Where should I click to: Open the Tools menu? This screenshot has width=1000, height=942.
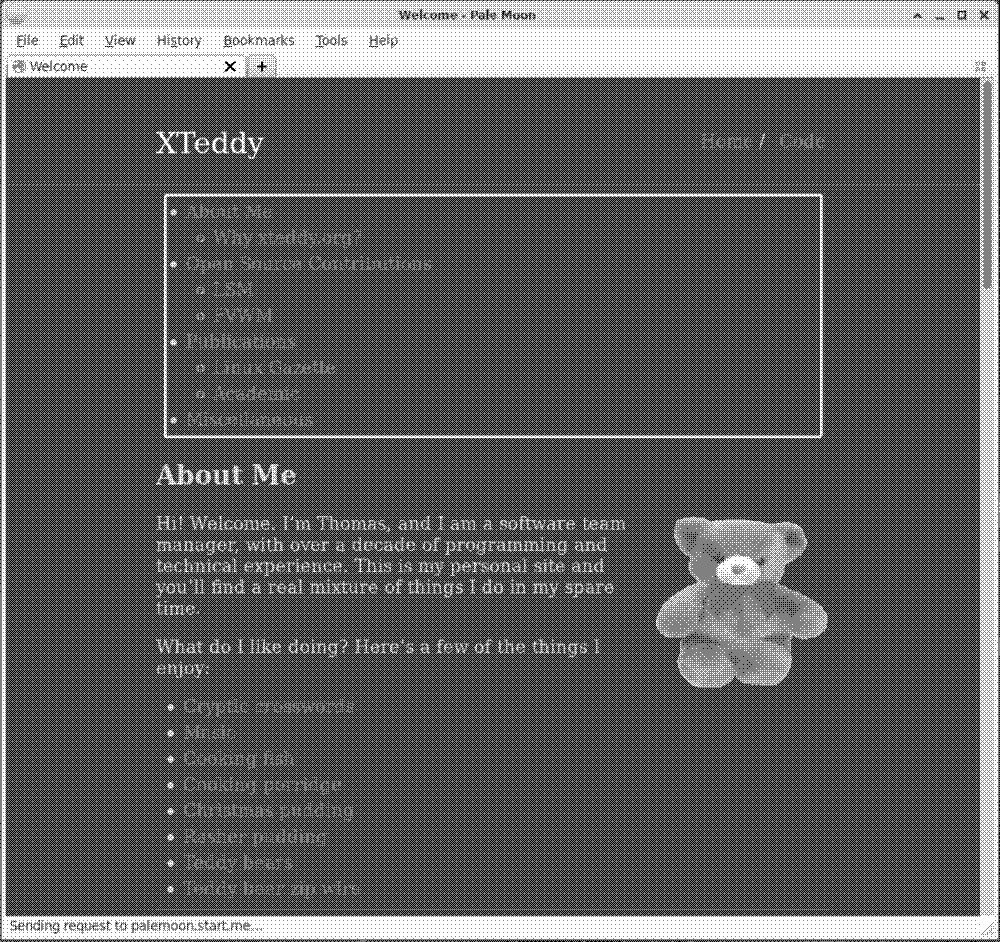[331, 40]
